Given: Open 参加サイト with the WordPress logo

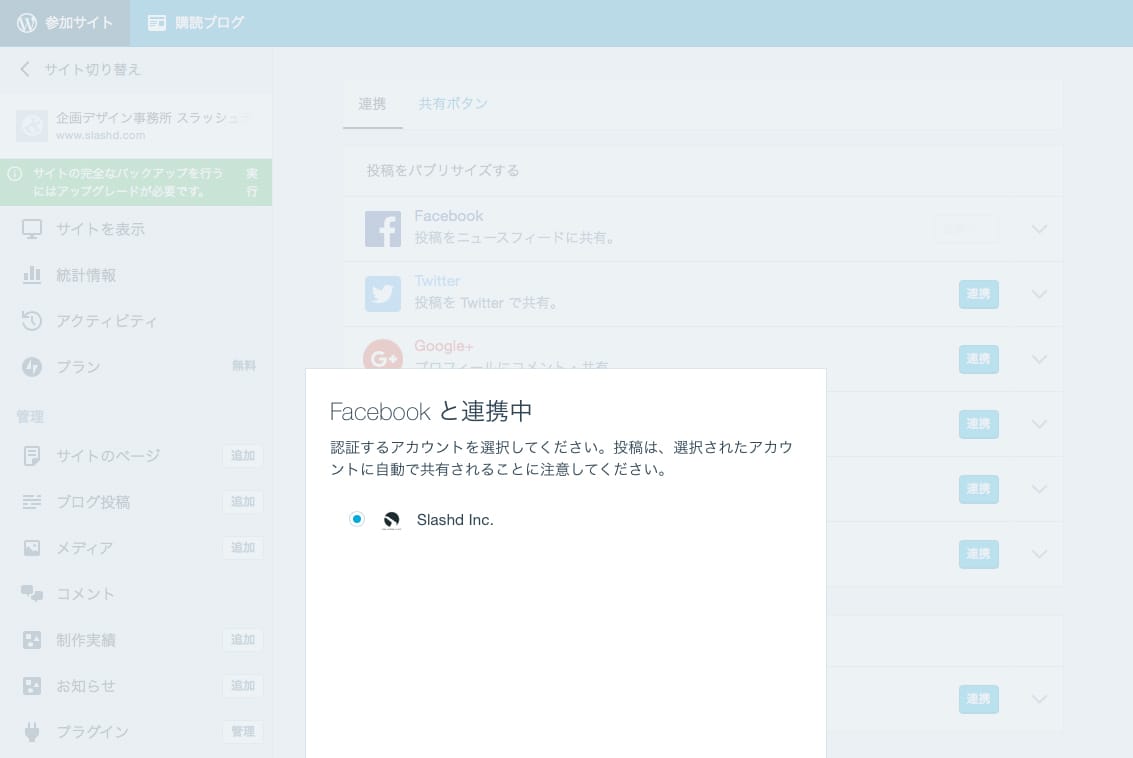Looking at the screenshot, I should (65, 23).
